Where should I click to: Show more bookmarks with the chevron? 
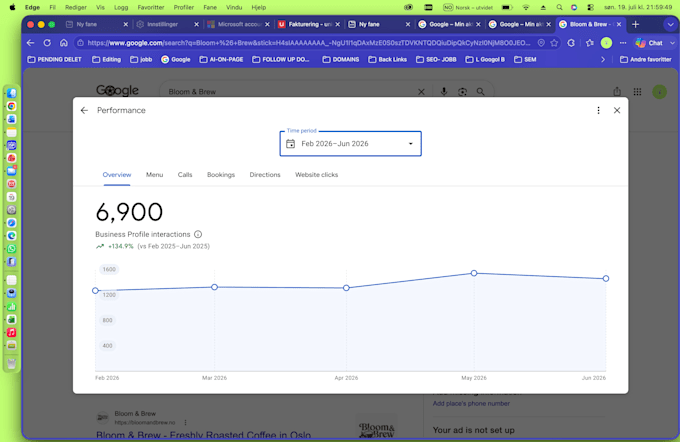603,59
